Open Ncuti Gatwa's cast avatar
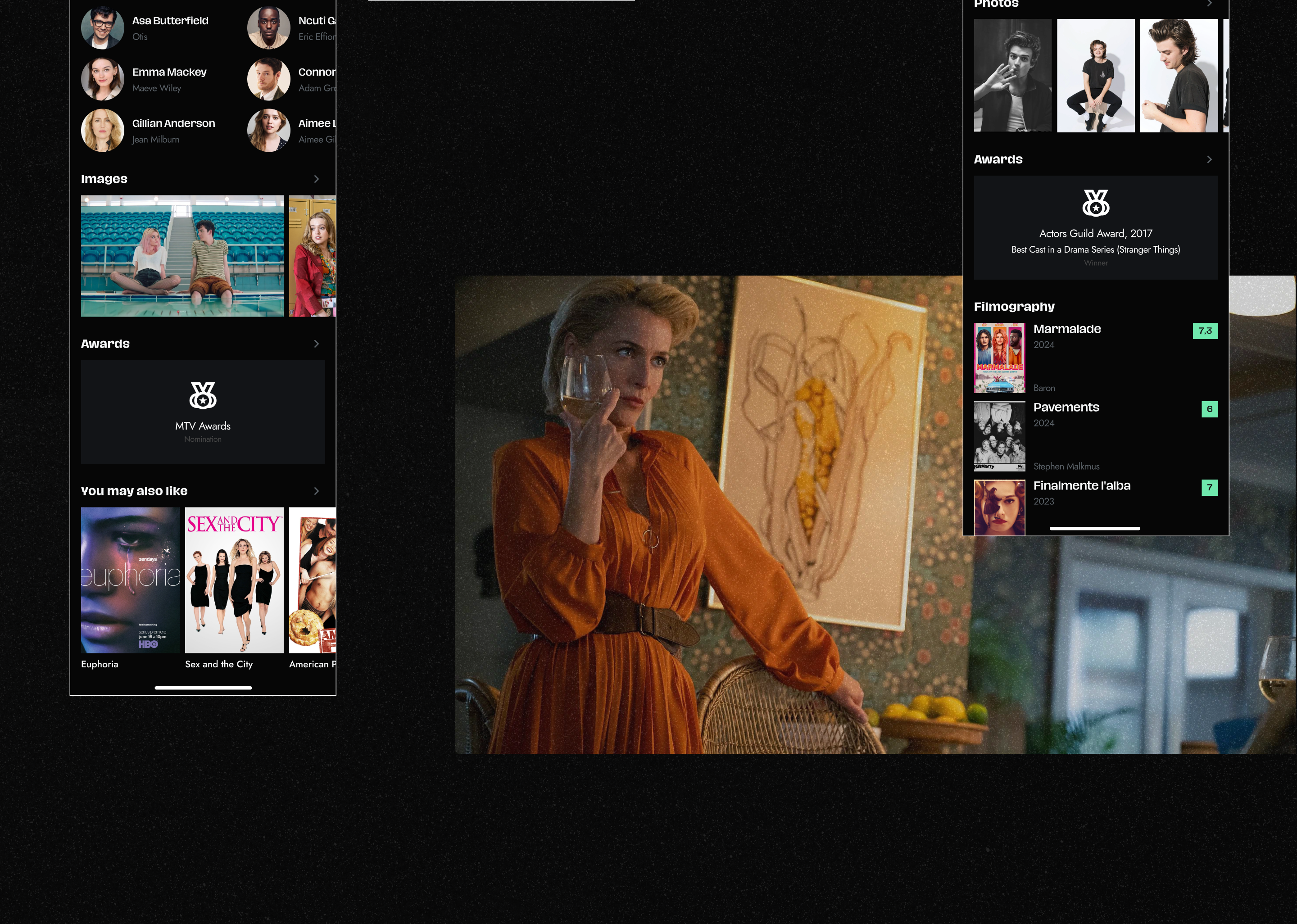This screenshot has width=1297, height=924. [268, 27]
